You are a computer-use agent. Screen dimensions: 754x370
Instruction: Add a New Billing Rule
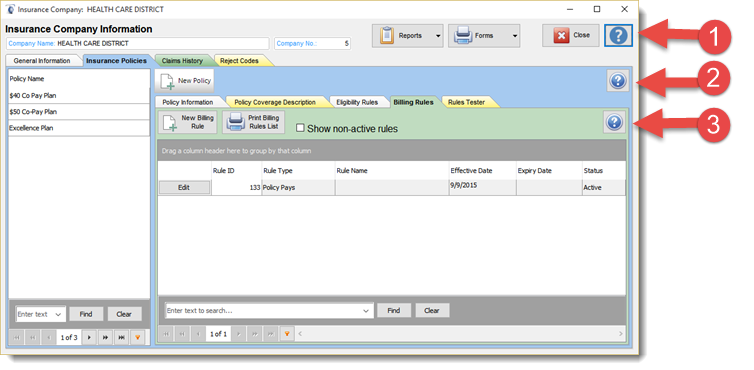click(188, 122)
